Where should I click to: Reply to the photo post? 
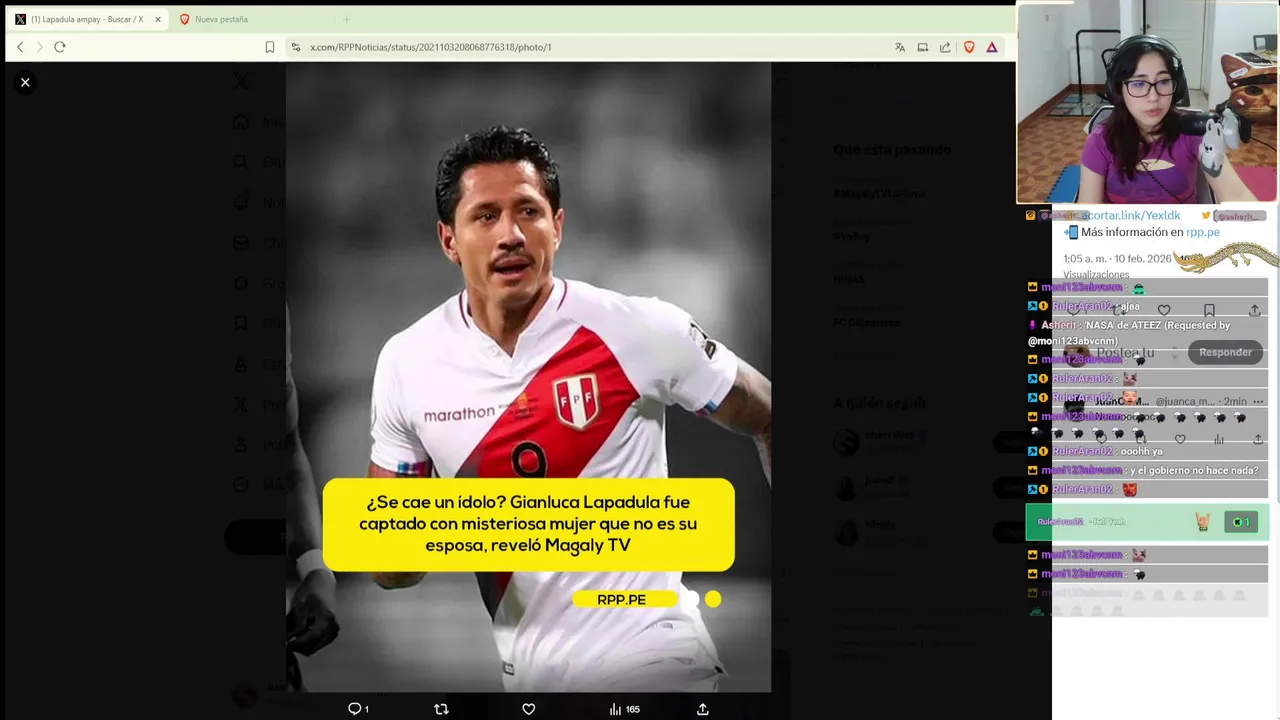[x=358, y=709]
